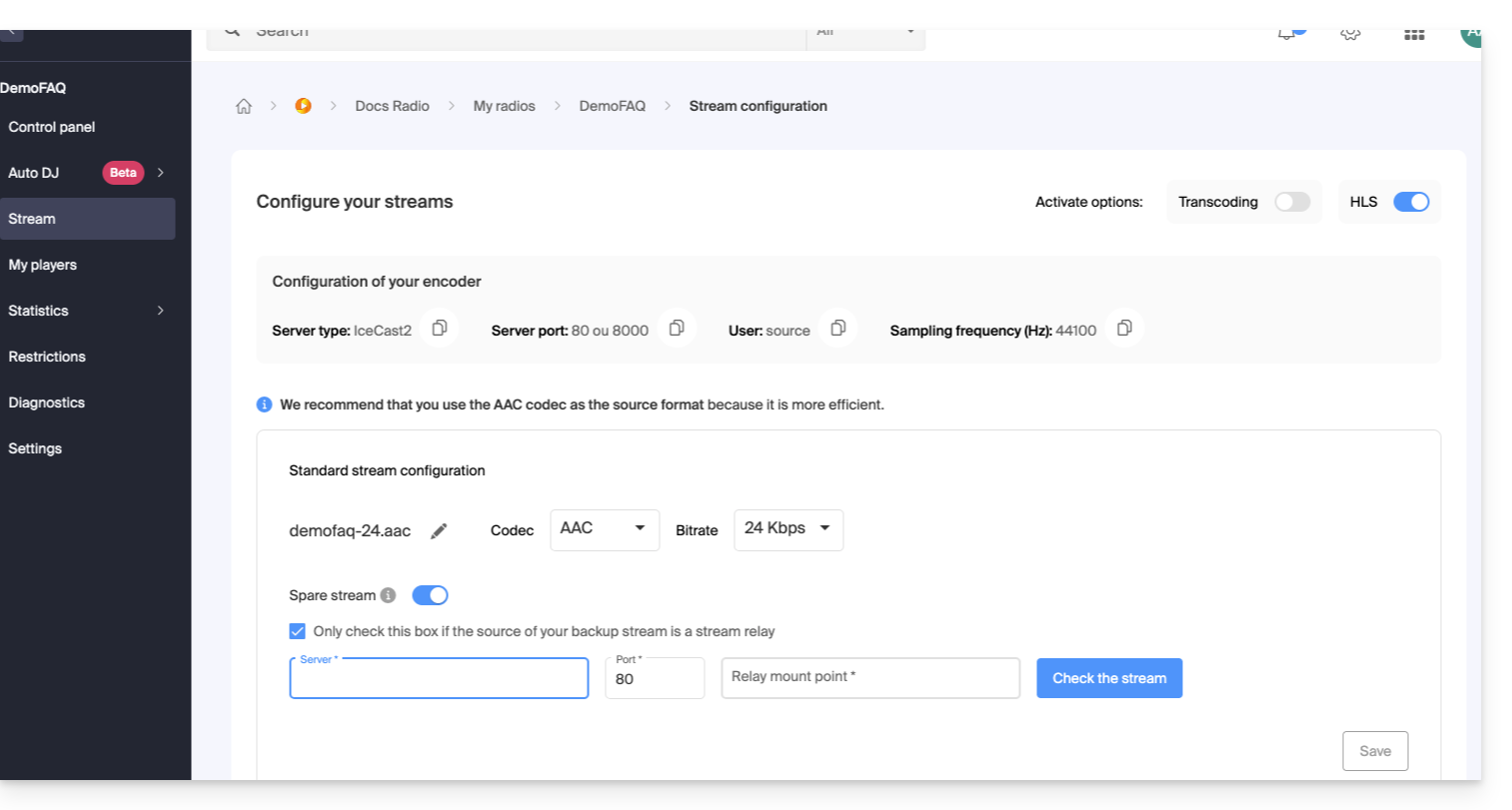
Task: Click the Relay mount point field
Action: (x=870, y=678)
